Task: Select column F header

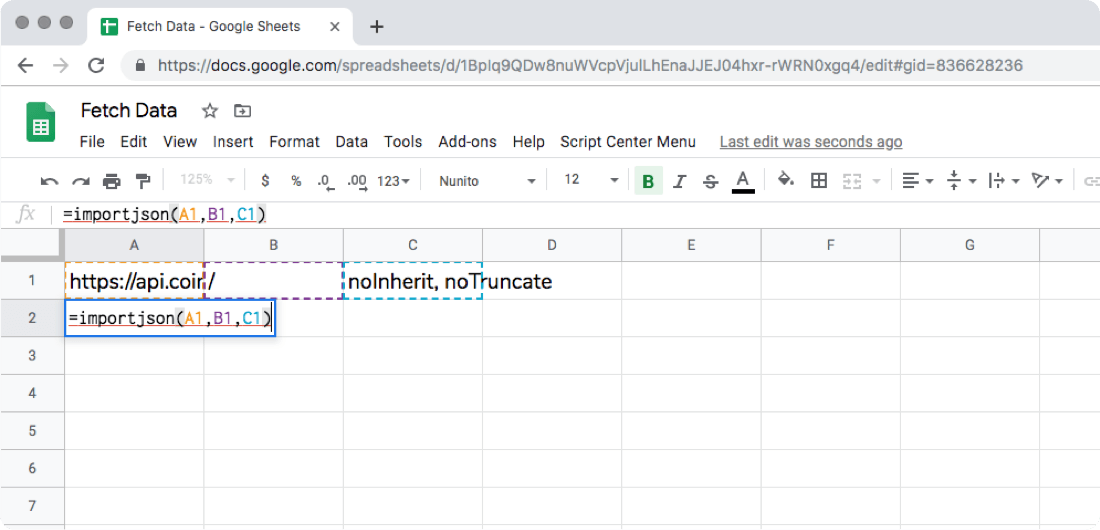Action: 830,244
